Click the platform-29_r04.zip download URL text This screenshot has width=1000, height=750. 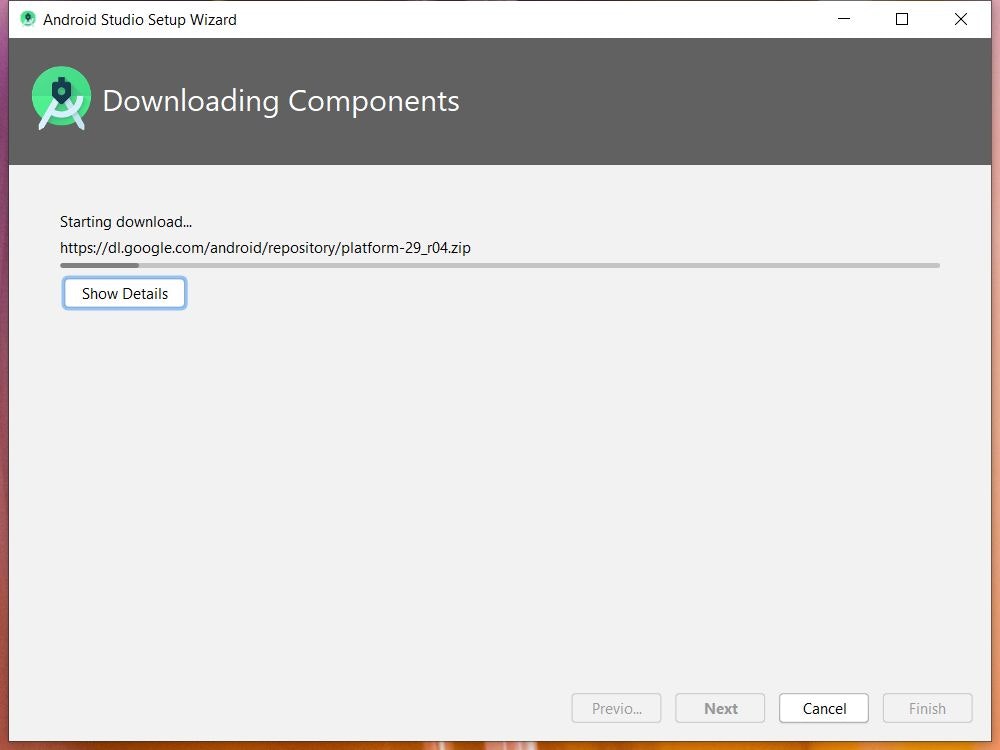265,247
